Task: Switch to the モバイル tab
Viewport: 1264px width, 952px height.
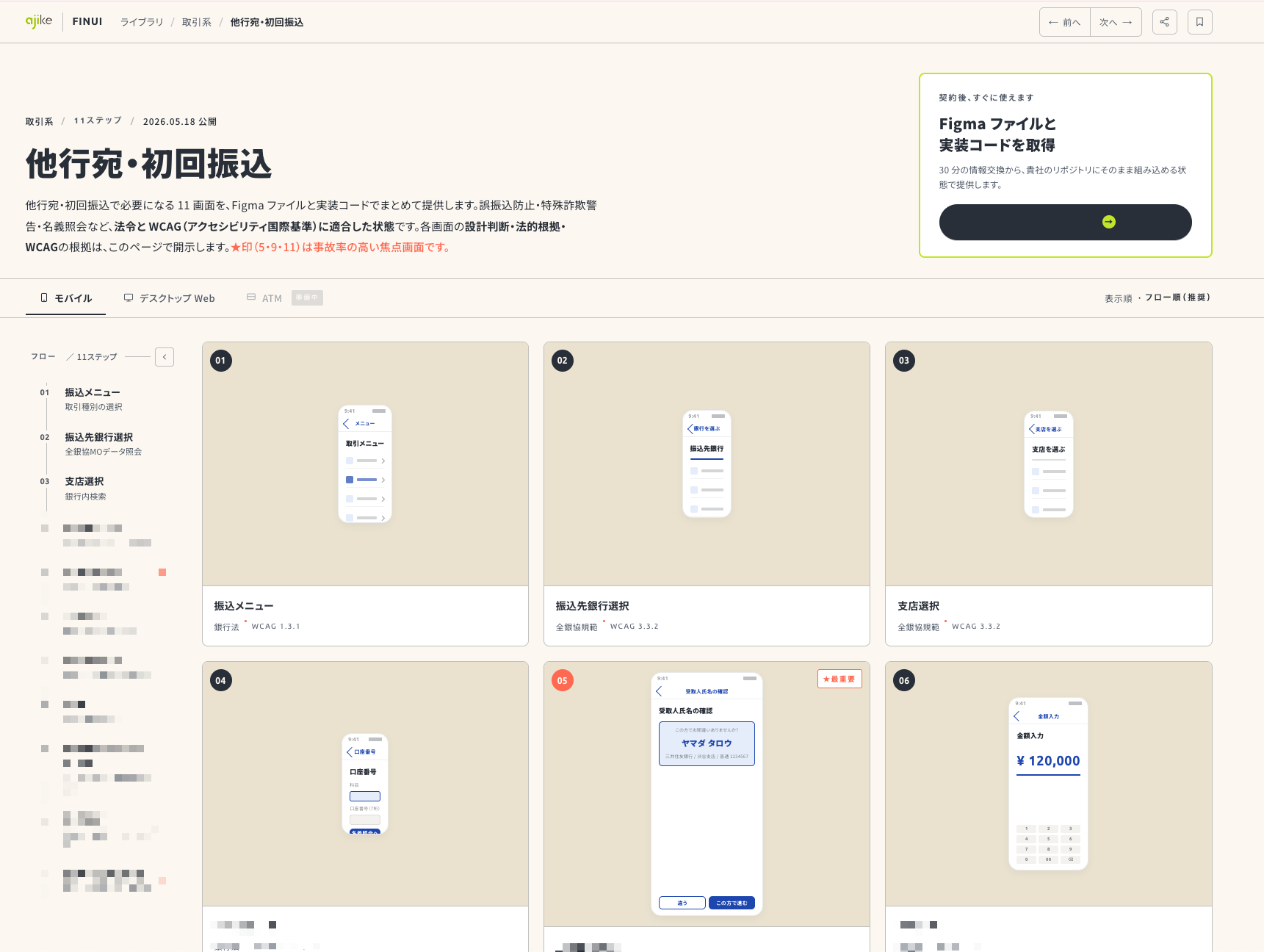Action: tap(66, 298)
